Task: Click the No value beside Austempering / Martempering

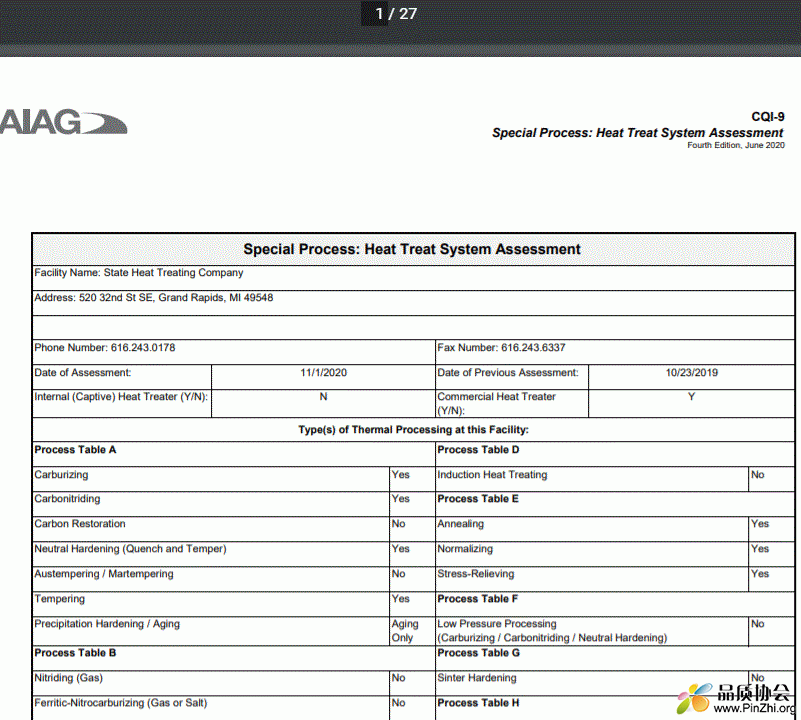Action: [398, 574]
